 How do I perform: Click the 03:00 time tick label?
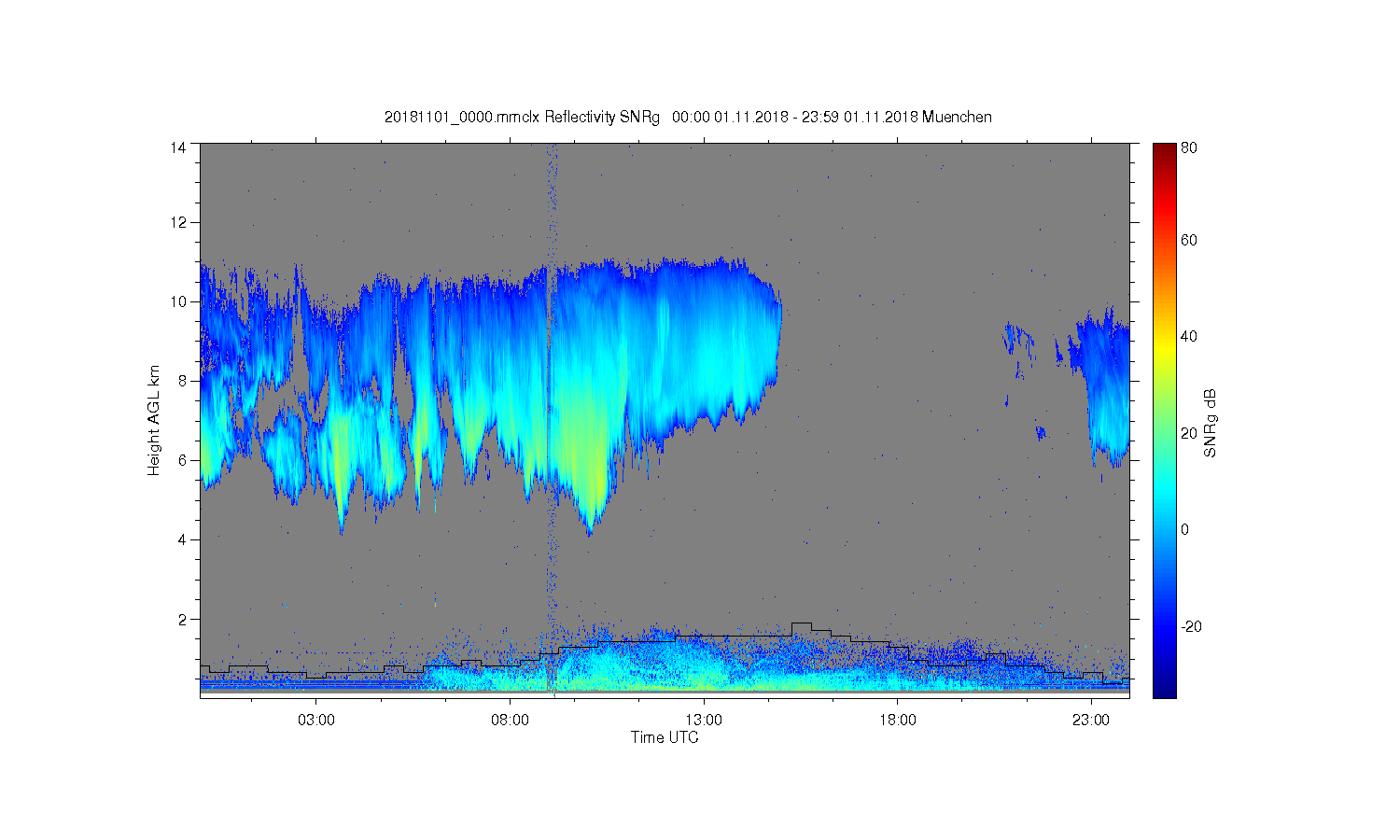(x=316, y=721)
